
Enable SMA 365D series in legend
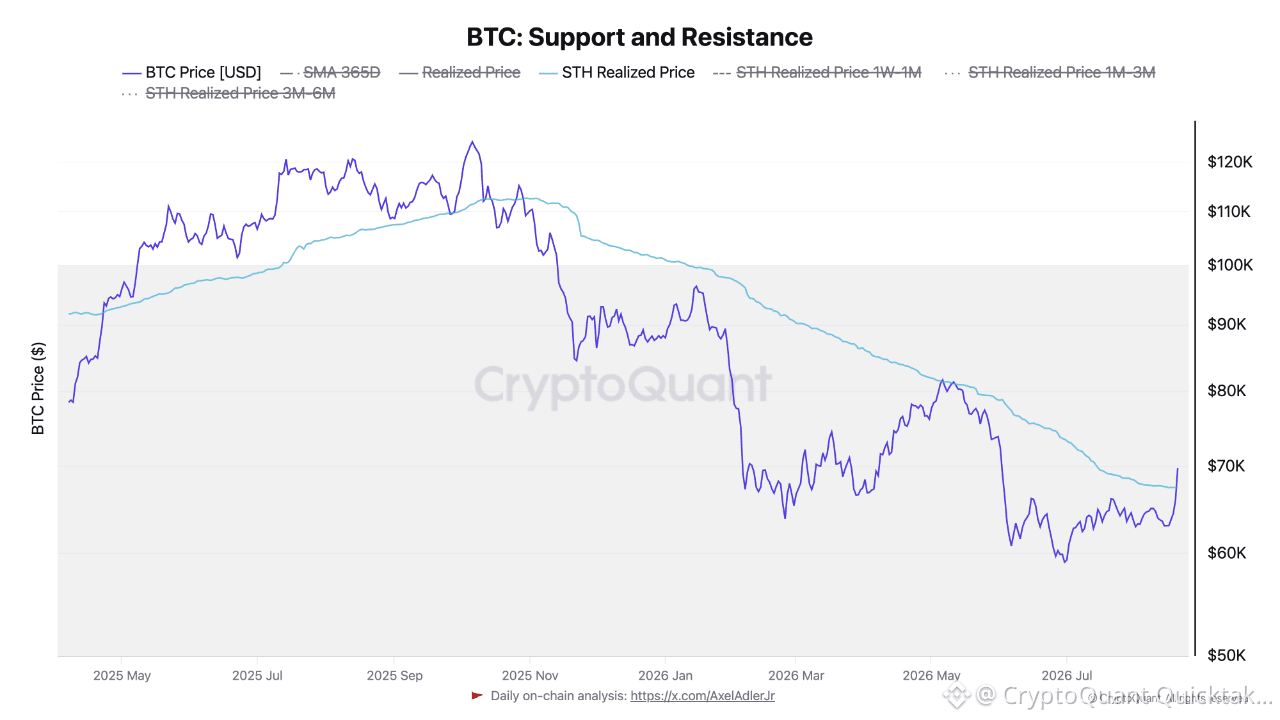pyautogui.click(x=330, y=72)
